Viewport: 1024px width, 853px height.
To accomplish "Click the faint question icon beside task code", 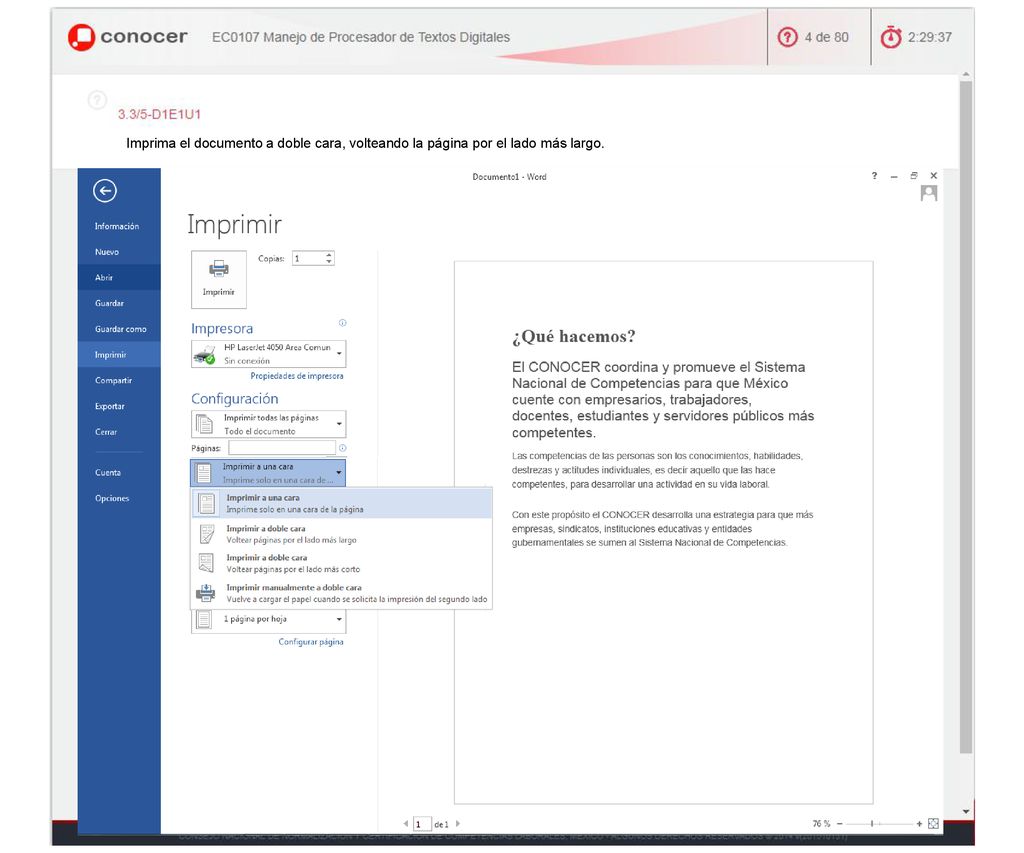I will point(97,100).
